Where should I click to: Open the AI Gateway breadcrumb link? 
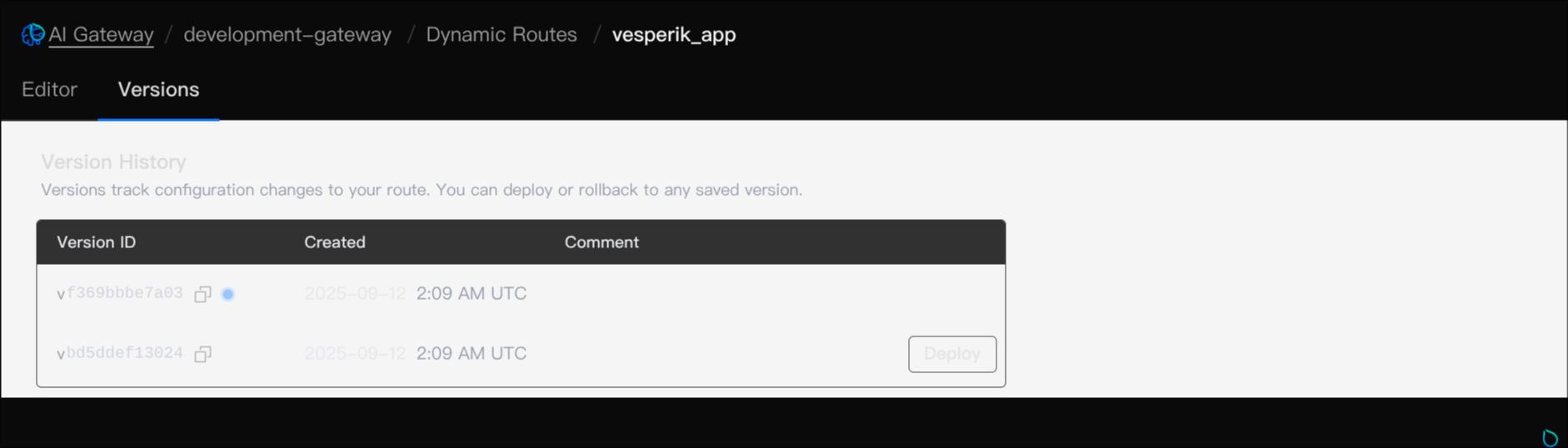point(101,34)
